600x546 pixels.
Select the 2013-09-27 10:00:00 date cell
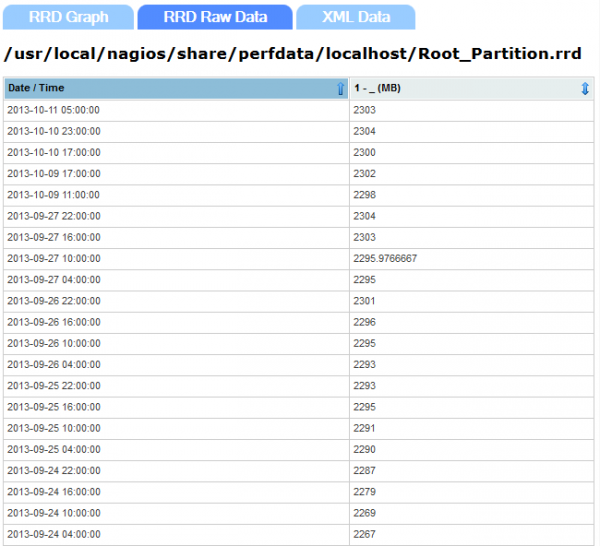pos(54,258)
